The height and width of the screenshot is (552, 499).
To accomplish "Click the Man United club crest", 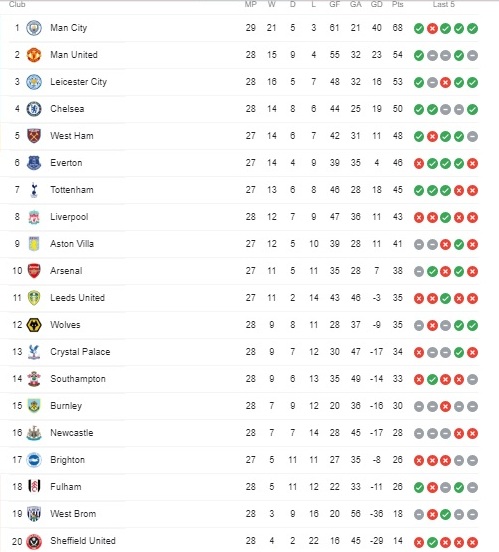I will click(34, 55).
